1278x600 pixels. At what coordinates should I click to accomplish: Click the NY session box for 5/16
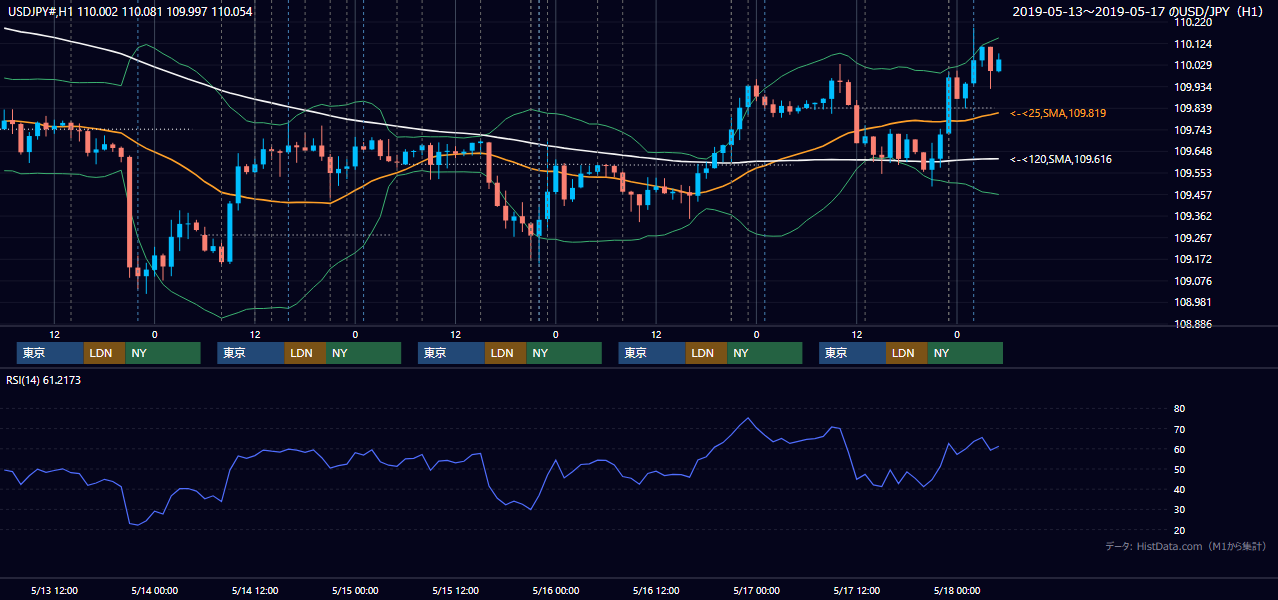tap(764, 353)
